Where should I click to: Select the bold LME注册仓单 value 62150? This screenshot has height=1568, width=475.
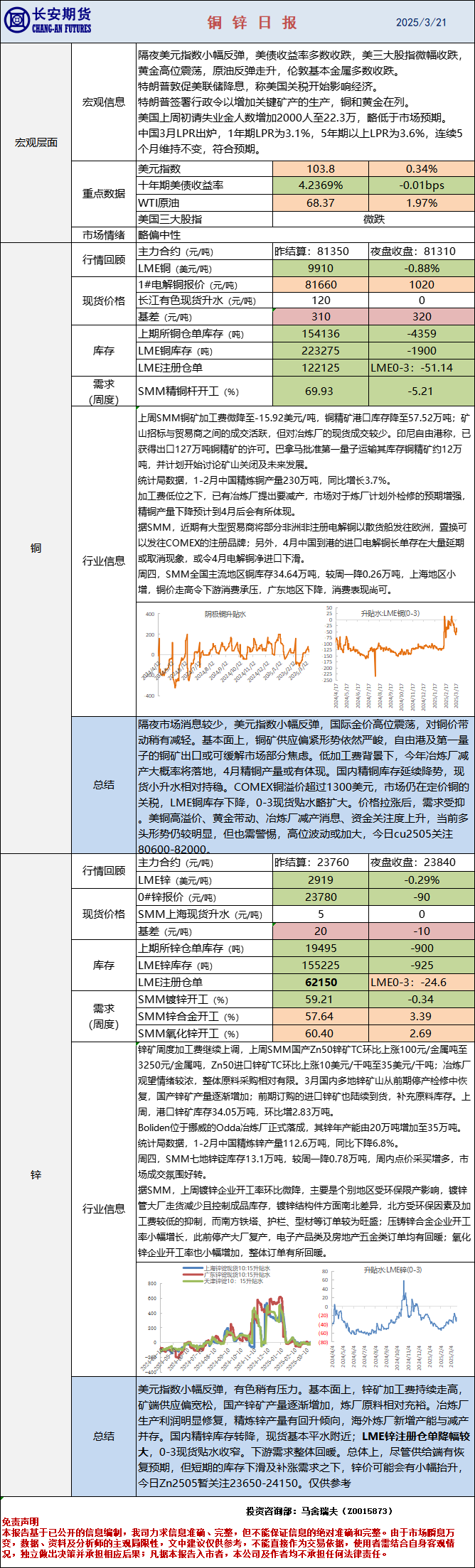pos(321,983)
